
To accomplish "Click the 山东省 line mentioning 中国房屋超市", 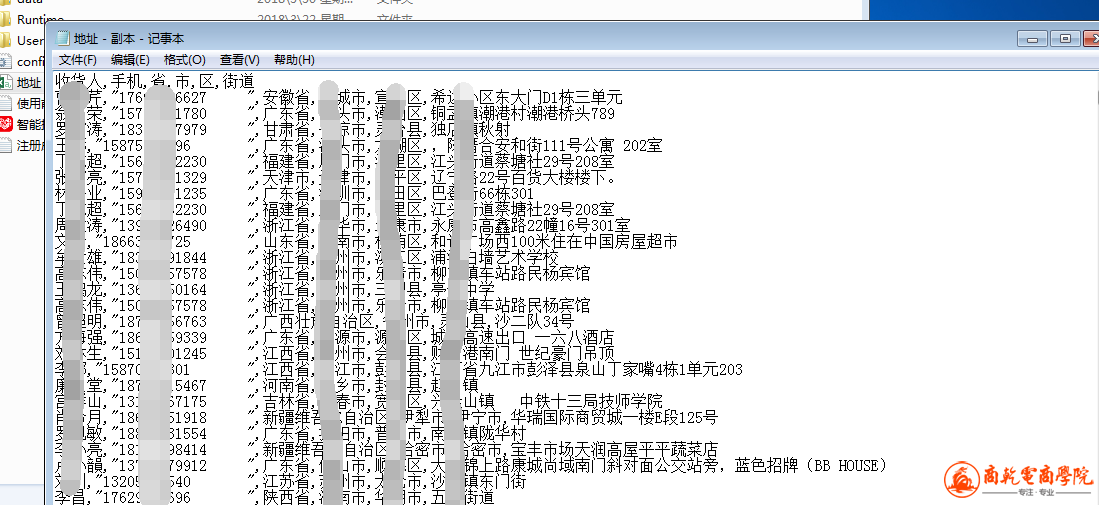I will (x=367, y=242).
